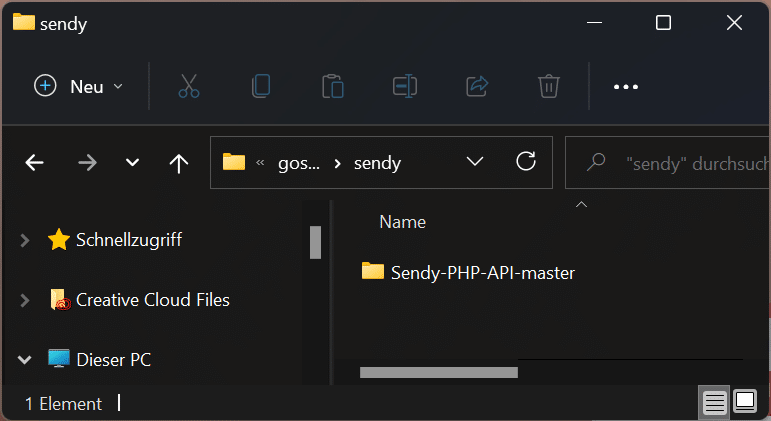This screenshot has height=421, width=771.
Task: Minimize the sendy Explorer window
Action: 594,23
